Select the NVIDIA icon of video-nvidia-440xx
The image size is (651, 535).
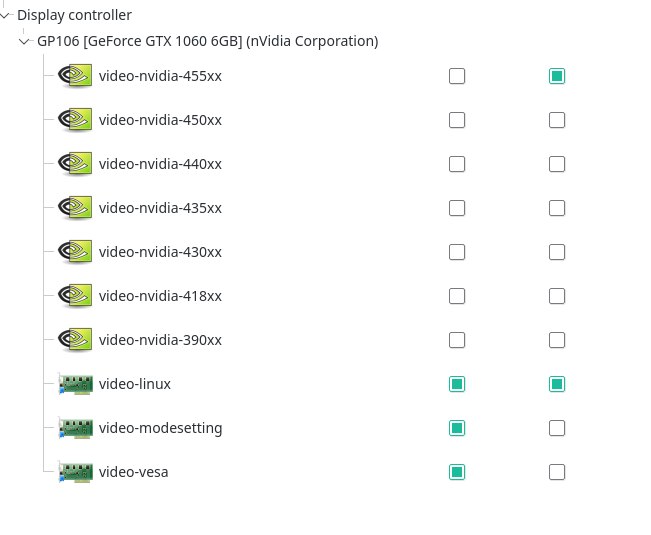[75, 164]
